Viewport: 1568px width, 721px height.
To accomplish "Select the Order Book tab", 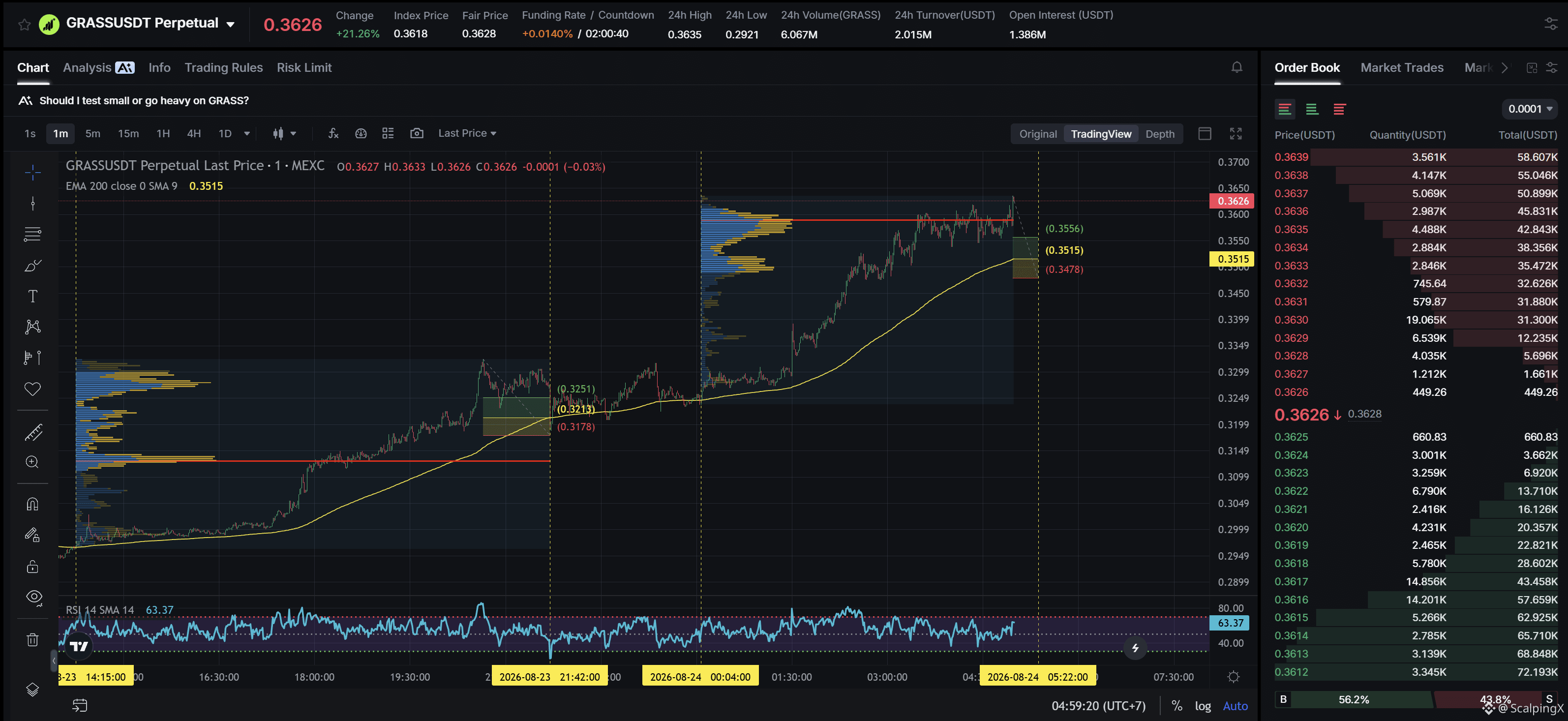I will (1307, 67).
